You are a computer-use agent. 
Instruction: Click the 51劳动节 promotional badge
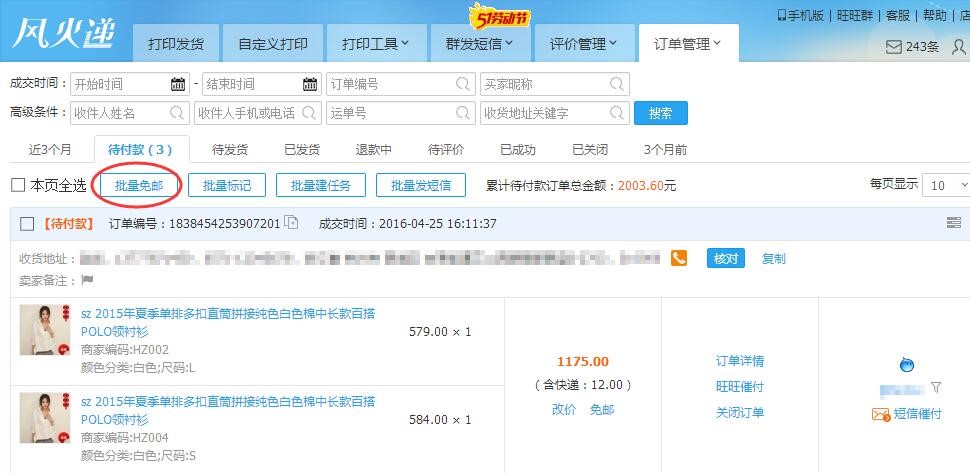pyautogui.click(x=500, y=17)
